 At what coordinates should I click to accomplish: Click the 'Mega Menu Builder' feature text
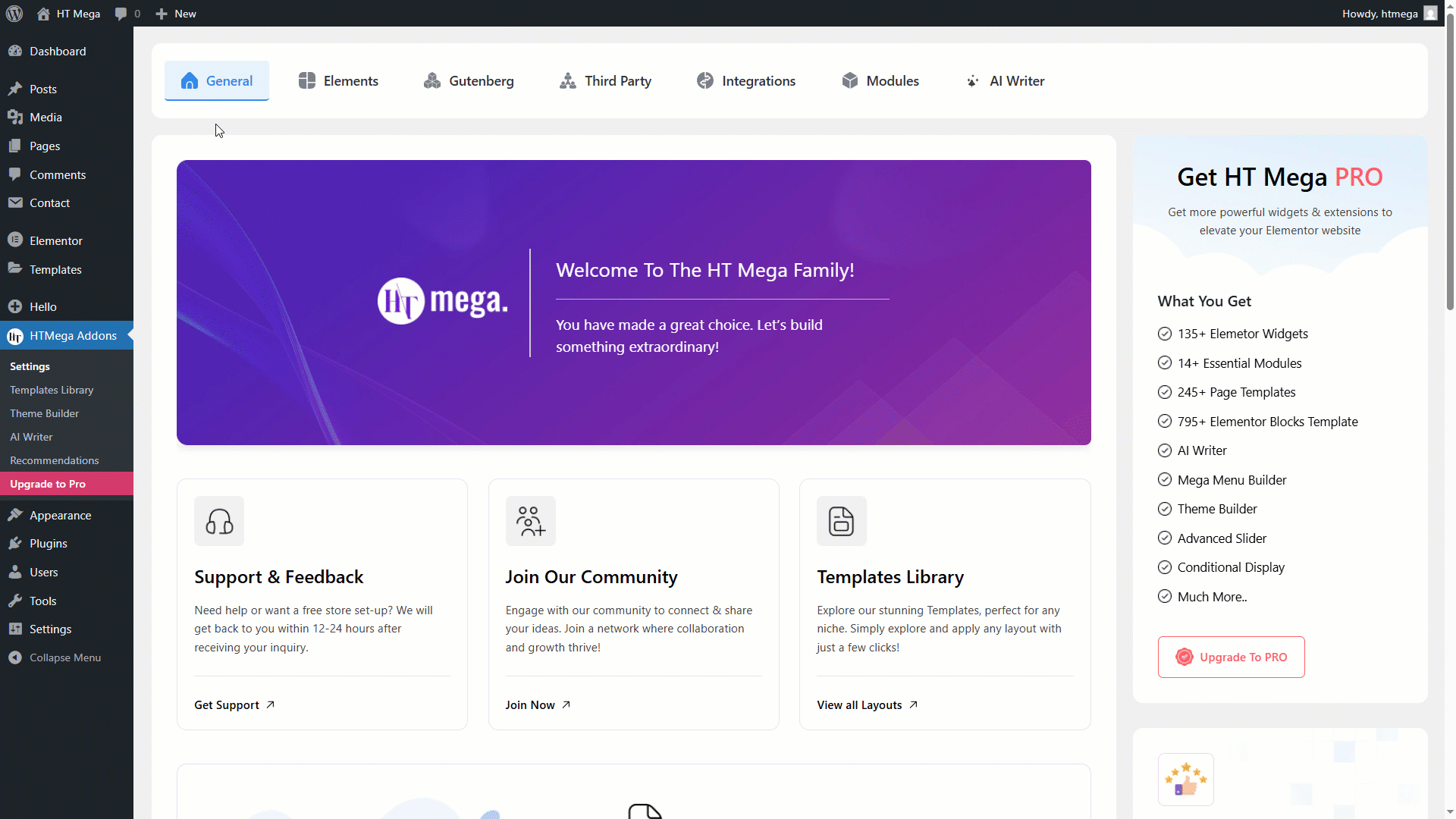coord(1232,480)
